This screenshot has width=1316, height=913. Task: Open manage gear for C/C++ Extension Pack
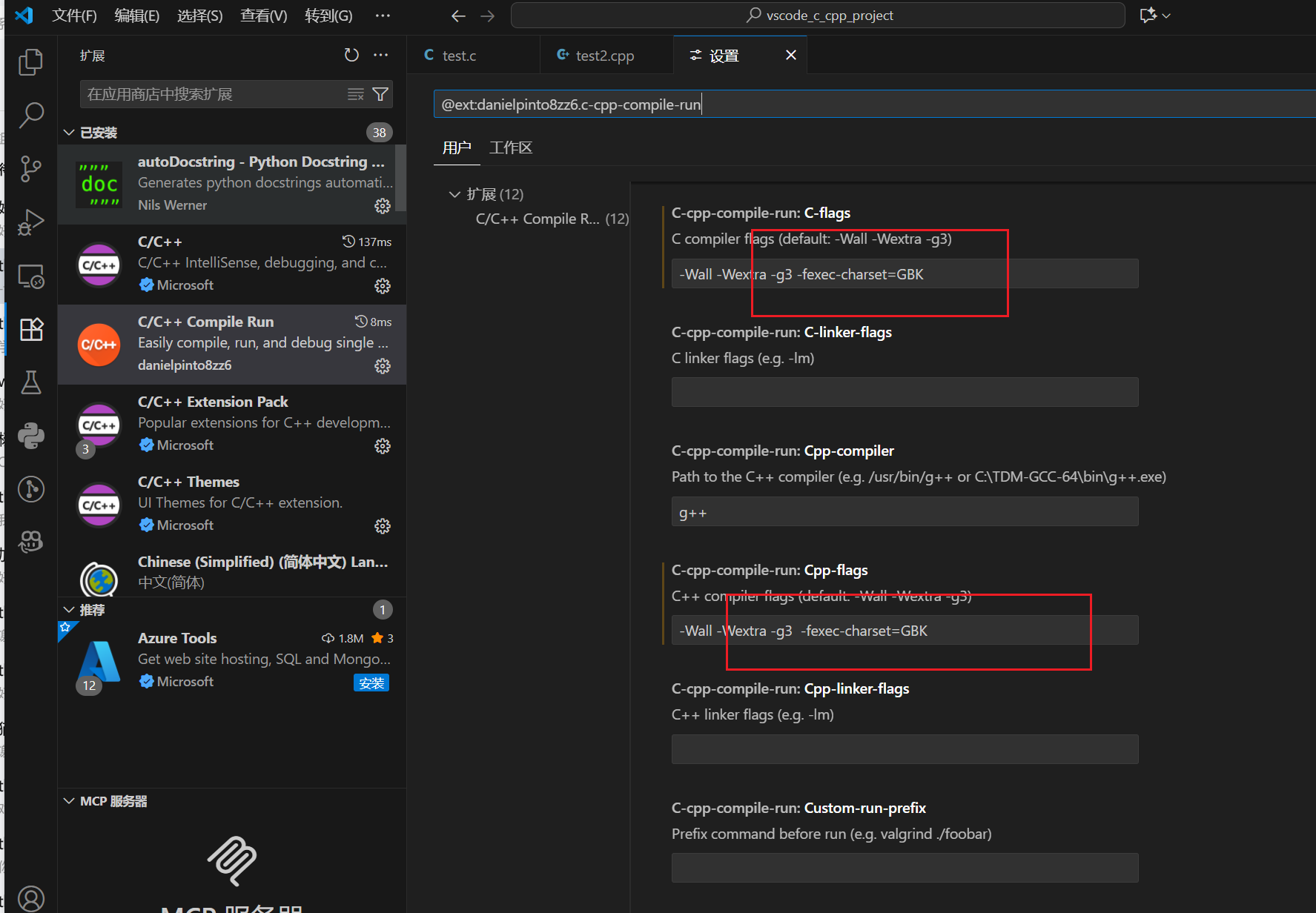pos(383,445)
